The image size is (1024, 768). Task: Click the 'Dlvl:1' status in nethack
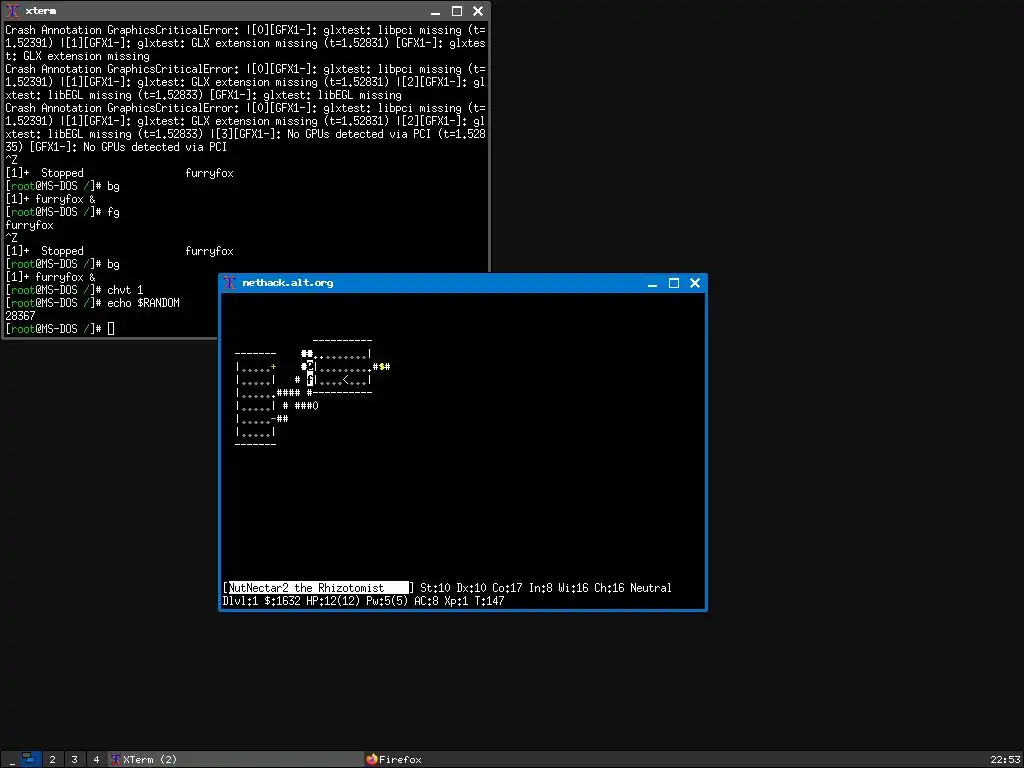[x=240, y=601]
